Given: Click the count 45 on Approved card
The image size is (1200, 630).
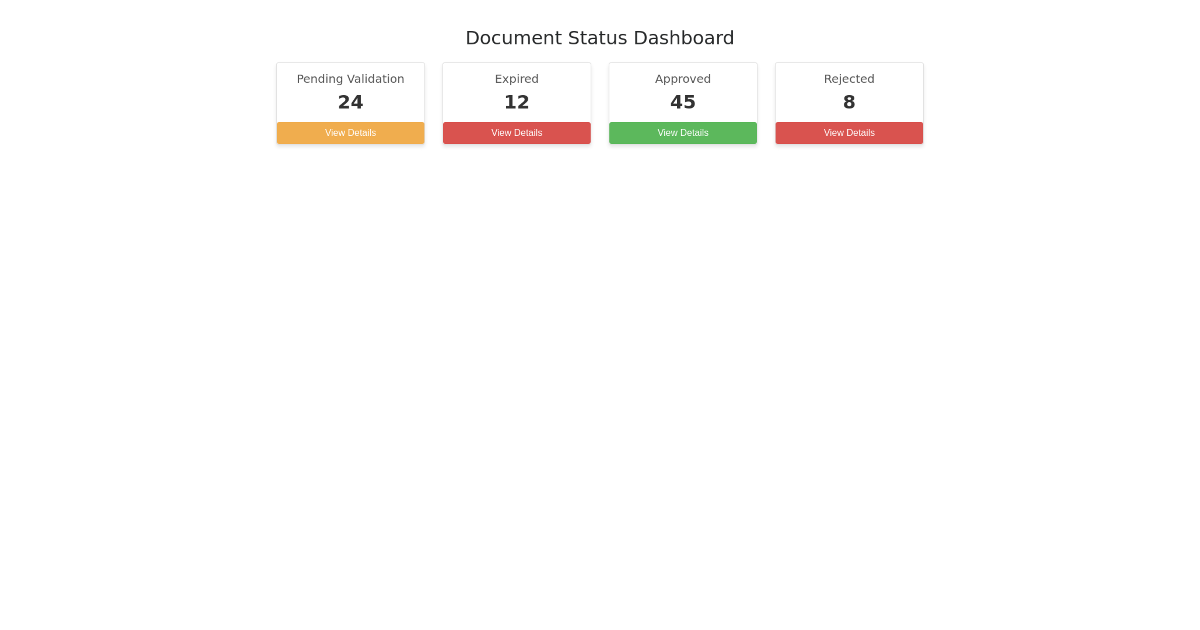Looking at the screenshot, I should (x=683, y=101).
